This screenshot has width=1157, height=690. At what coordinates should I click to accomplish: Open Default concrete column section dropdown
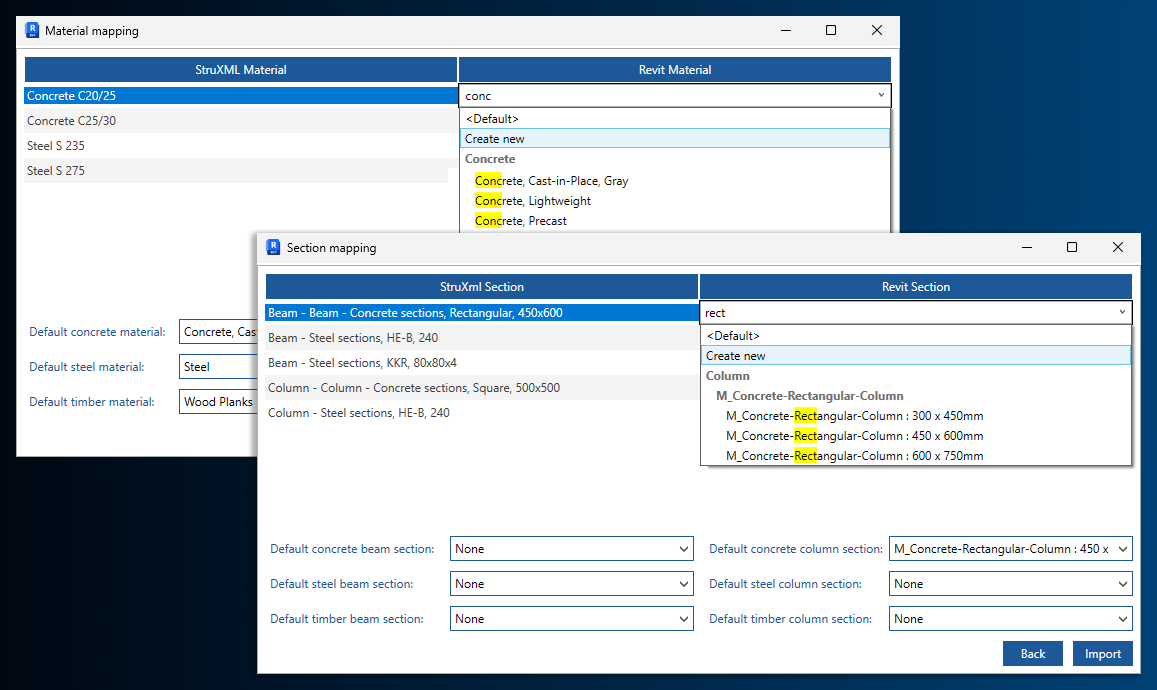(x=1011, y=549)
